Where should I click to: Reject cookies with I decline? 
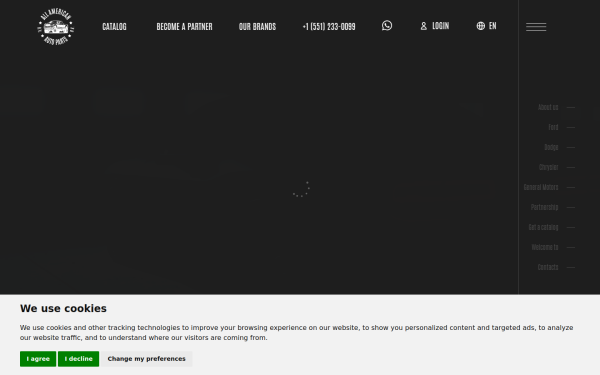pyautogui.click(x=78, y=359)
